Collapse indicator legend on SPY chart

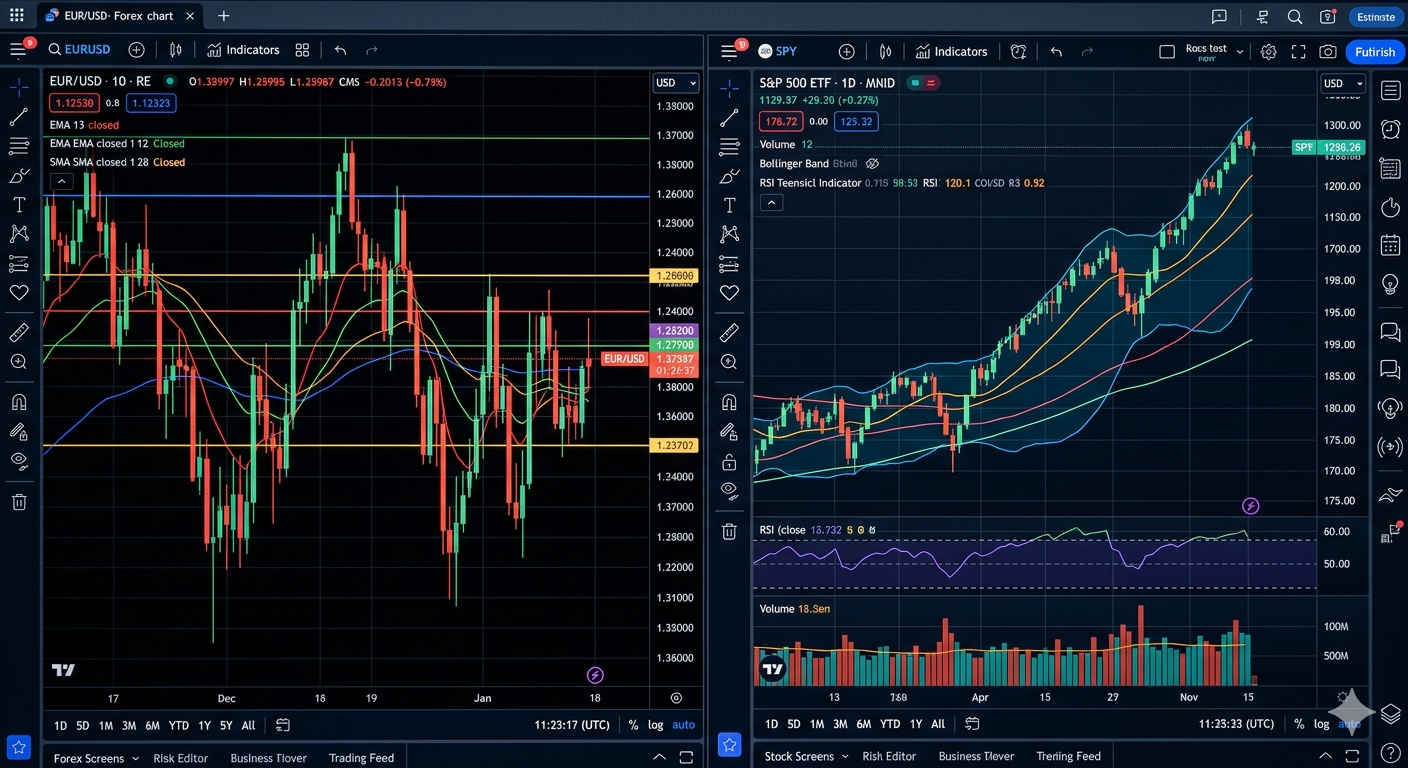(x=771, y=202)
